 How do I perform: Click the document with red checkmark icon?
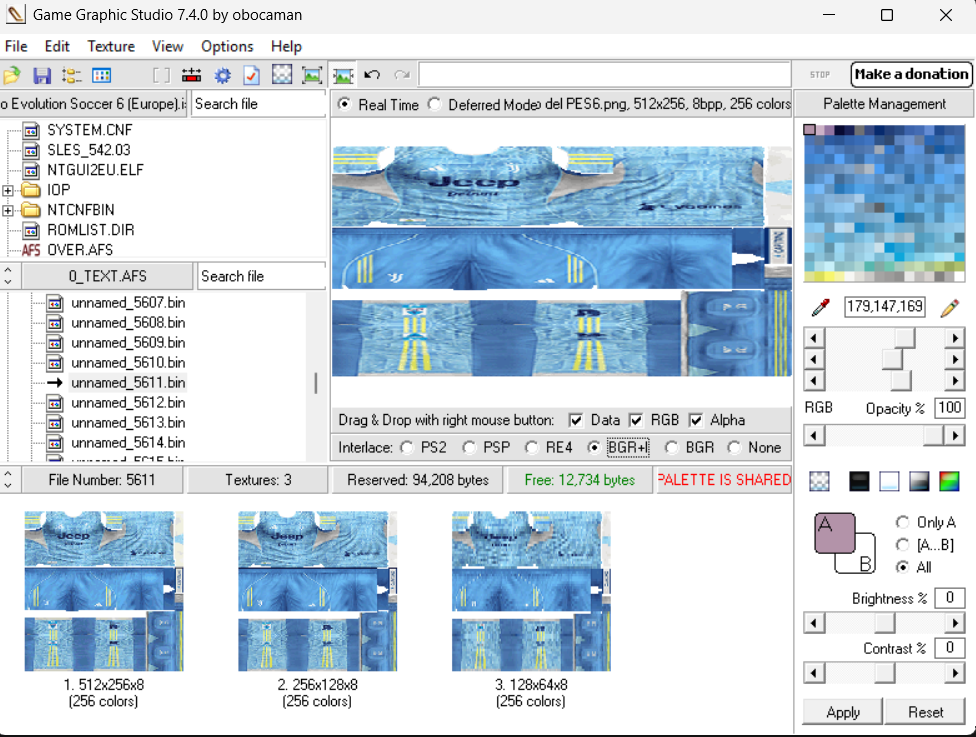pyautogui.click(x=251, y=76)
